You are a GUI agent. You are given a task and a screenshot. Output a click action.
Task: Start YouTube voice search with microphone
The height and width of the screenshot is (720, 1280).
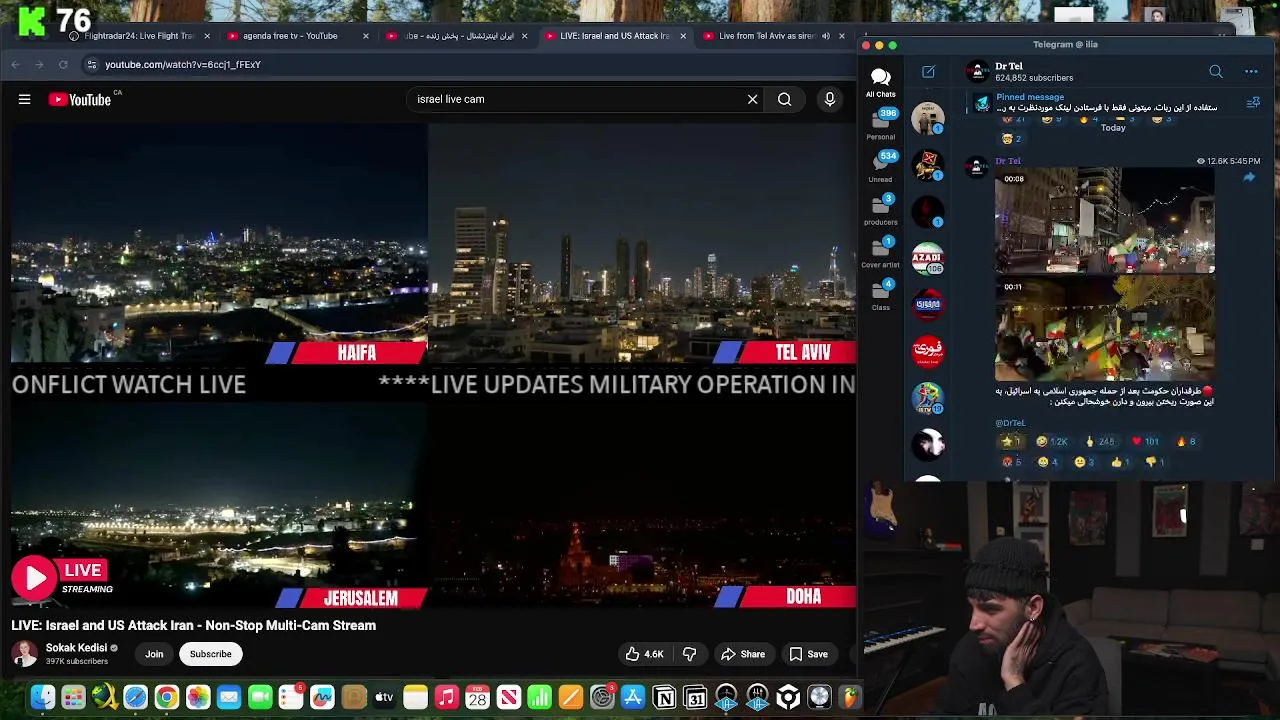(829, 99)
